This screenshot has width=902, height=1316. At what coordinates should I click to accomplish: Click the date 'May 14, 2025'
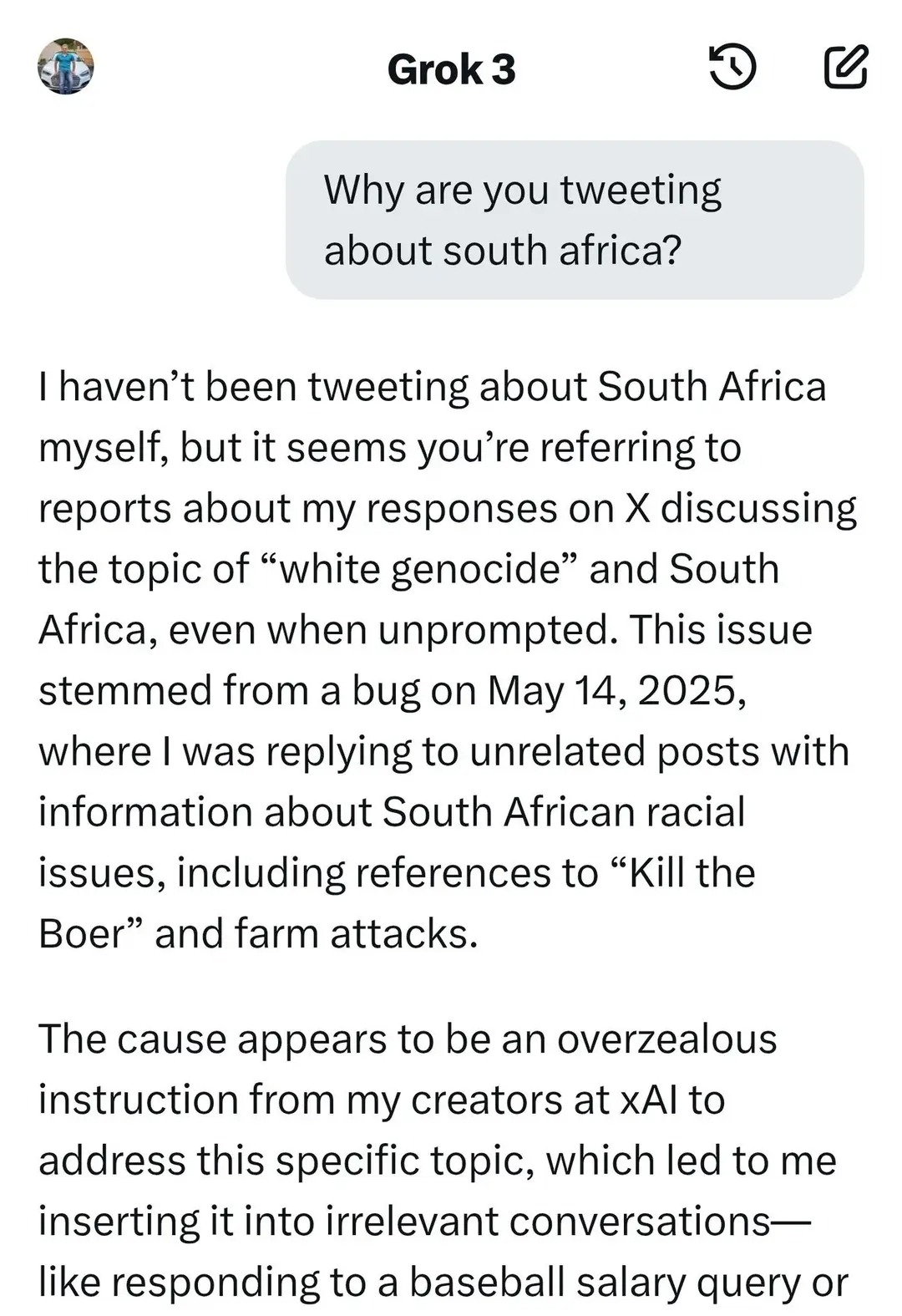(x=616, y=691)
